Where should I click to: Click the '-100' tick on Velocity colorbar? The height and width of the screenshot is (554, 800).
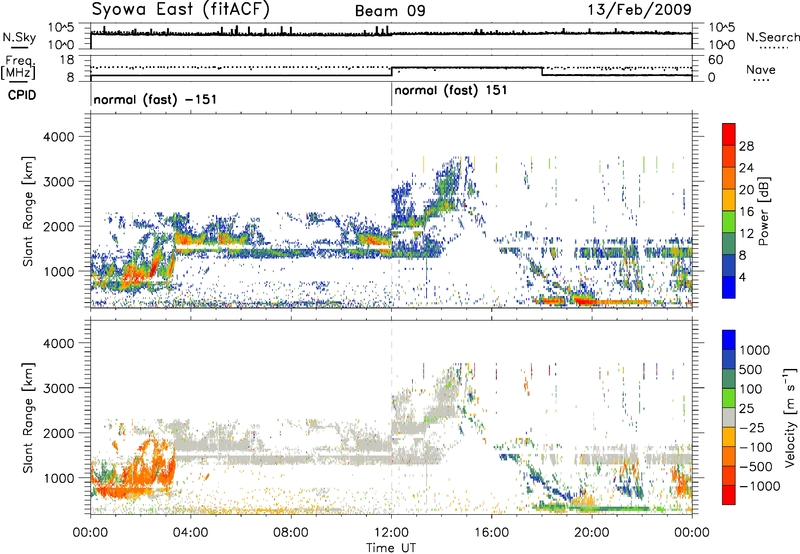(x=756, y=447)
